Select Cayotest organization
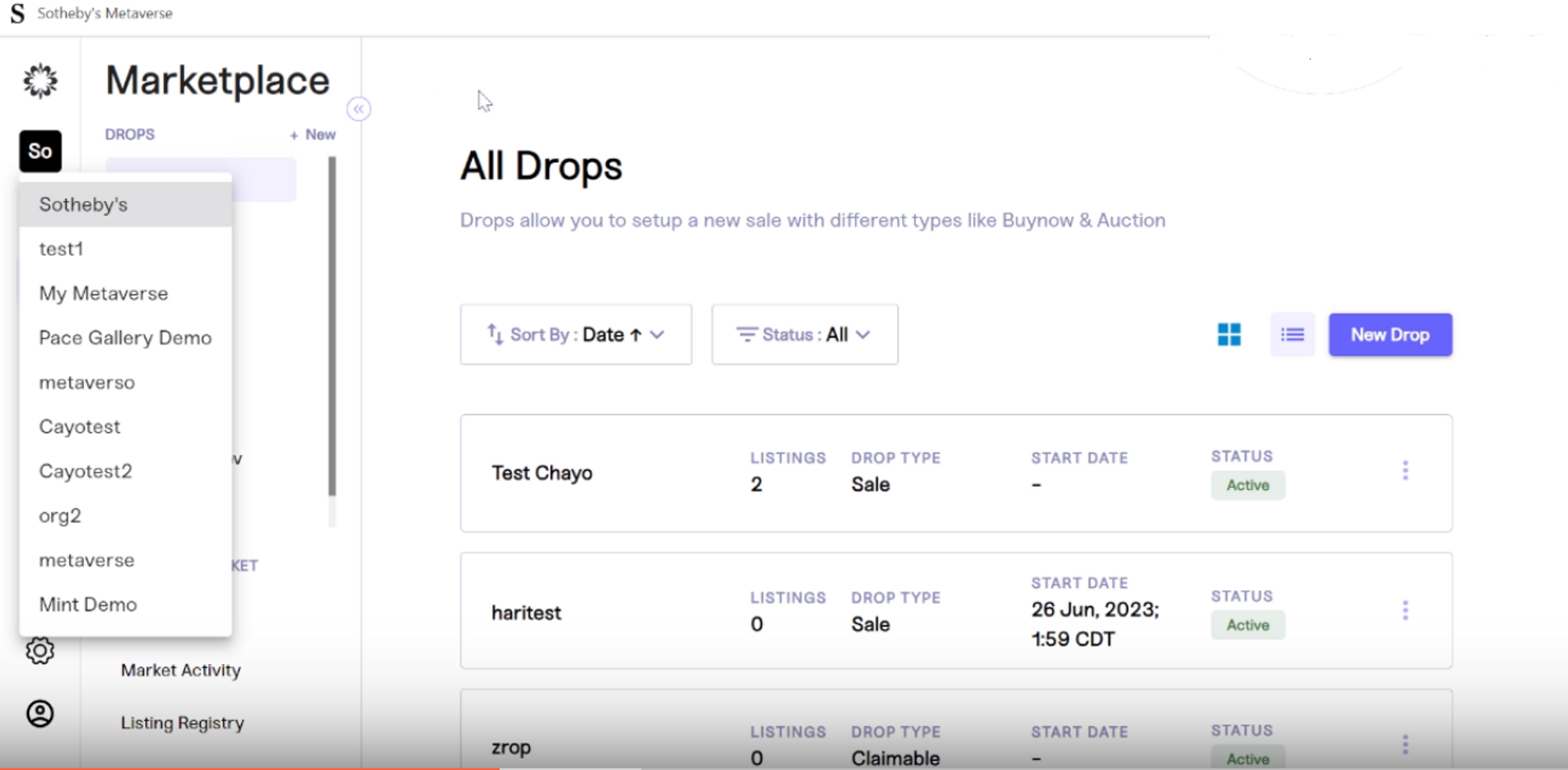 coord(125,427)
